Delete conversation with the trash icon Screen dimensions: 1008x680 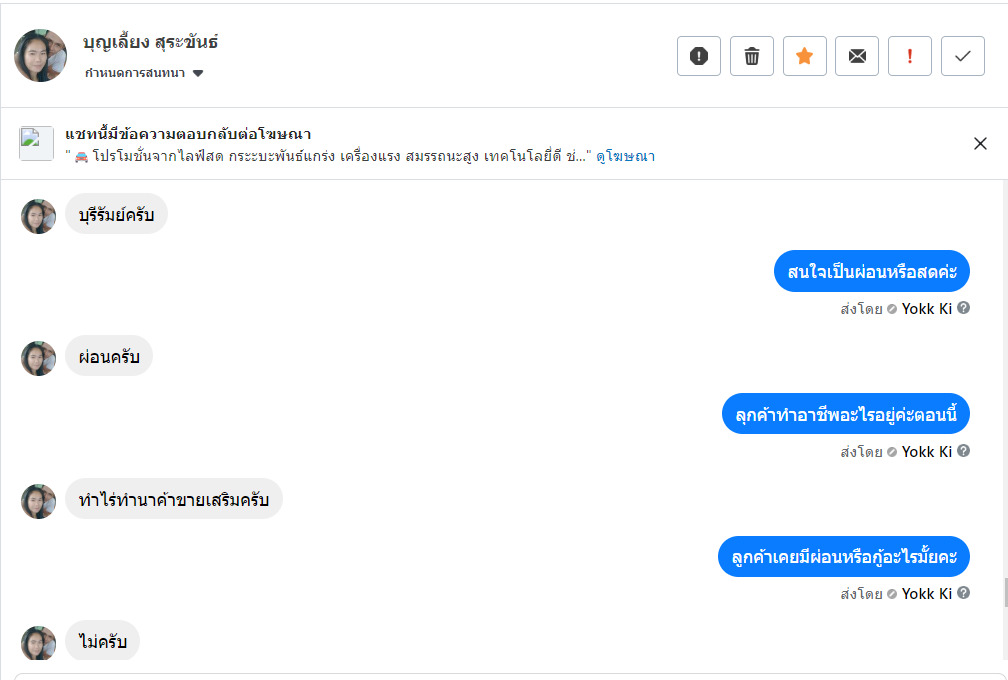(x=752, y=56)
